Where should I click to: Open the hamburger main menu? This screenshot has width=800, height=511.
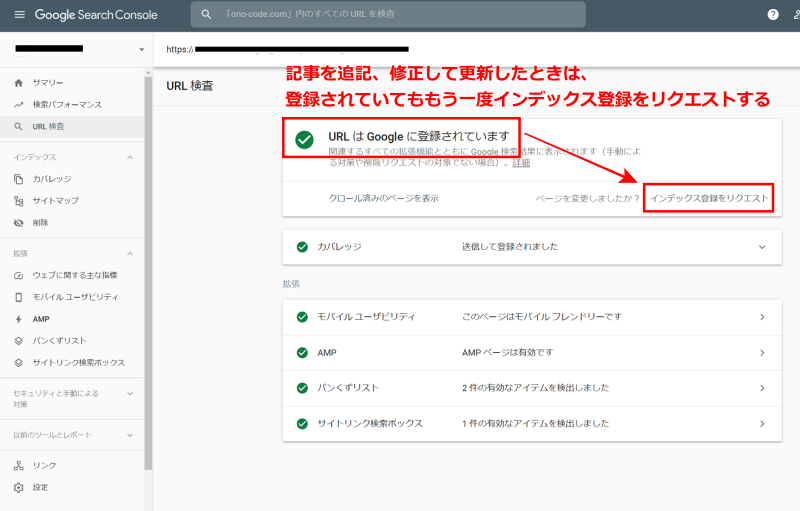pos(19,15)
